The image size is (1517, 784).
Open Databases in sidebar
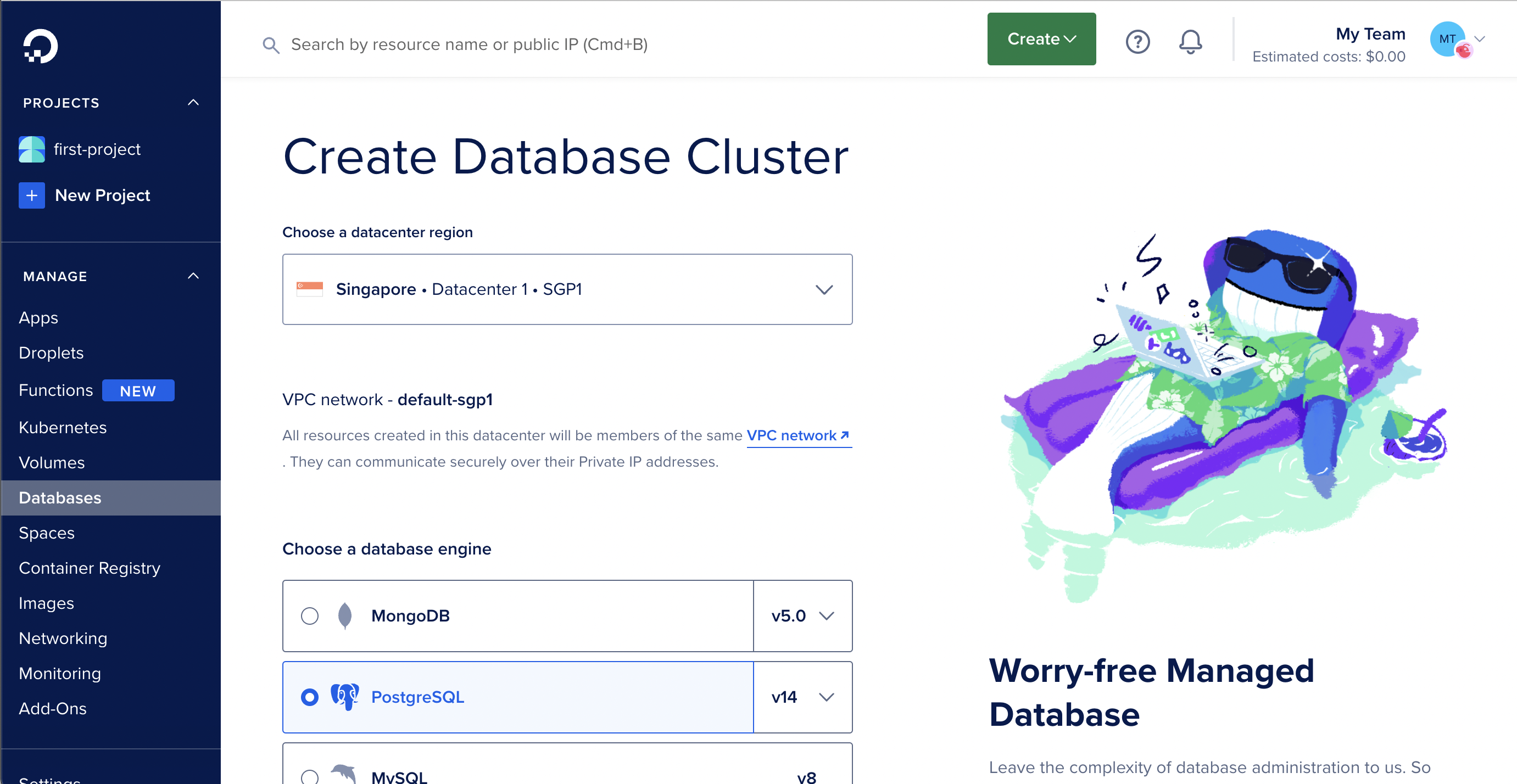pyautogui.click(x=111, y=498)
